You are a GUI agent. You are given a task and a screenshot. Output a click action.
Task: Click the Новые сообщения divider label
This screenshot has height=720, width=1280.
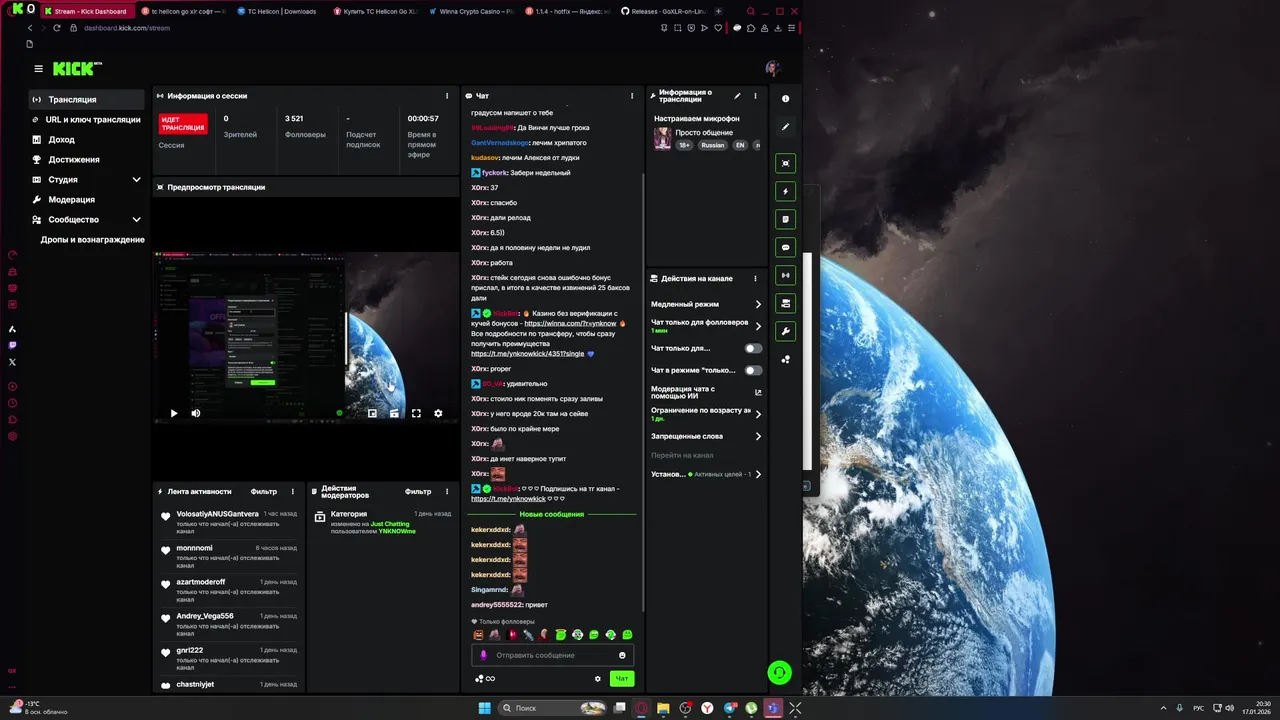(552, 514)
